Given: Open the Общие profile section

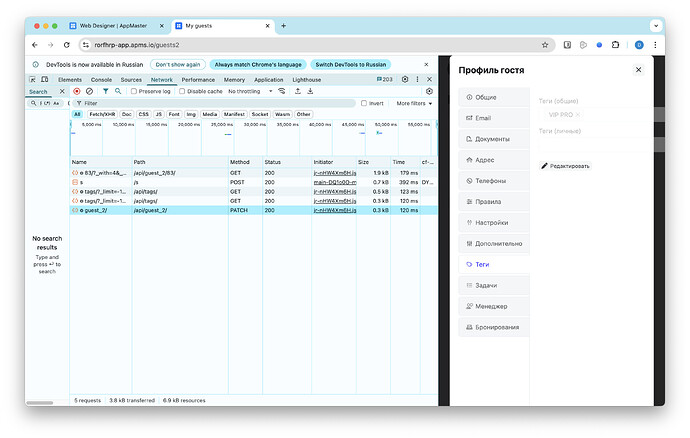Looking at the screenshot, I should tap(494, 97).
